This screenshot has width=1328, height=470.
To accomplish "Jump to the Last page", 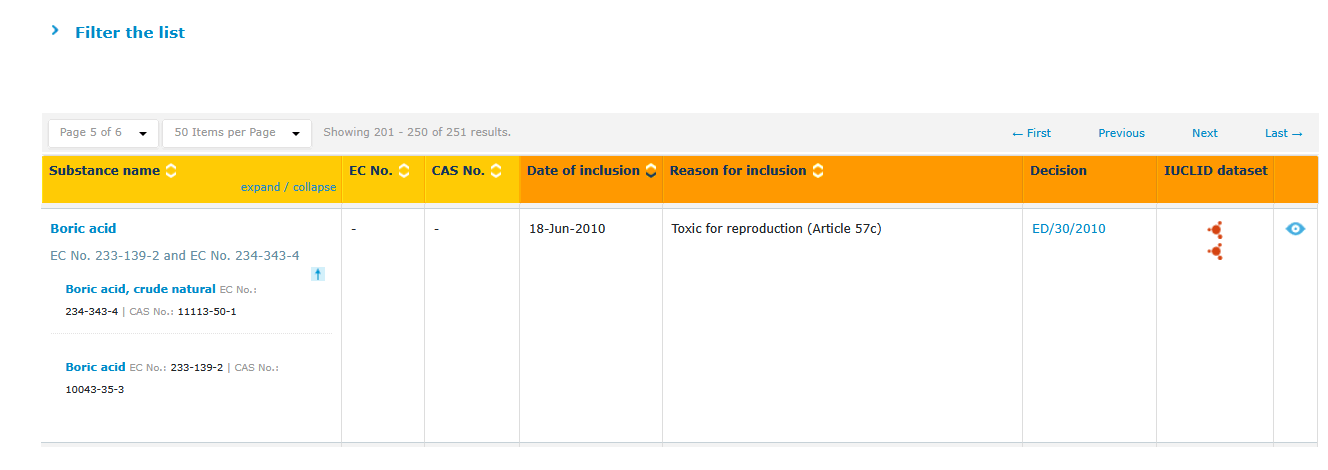I will pos(1283,133).
